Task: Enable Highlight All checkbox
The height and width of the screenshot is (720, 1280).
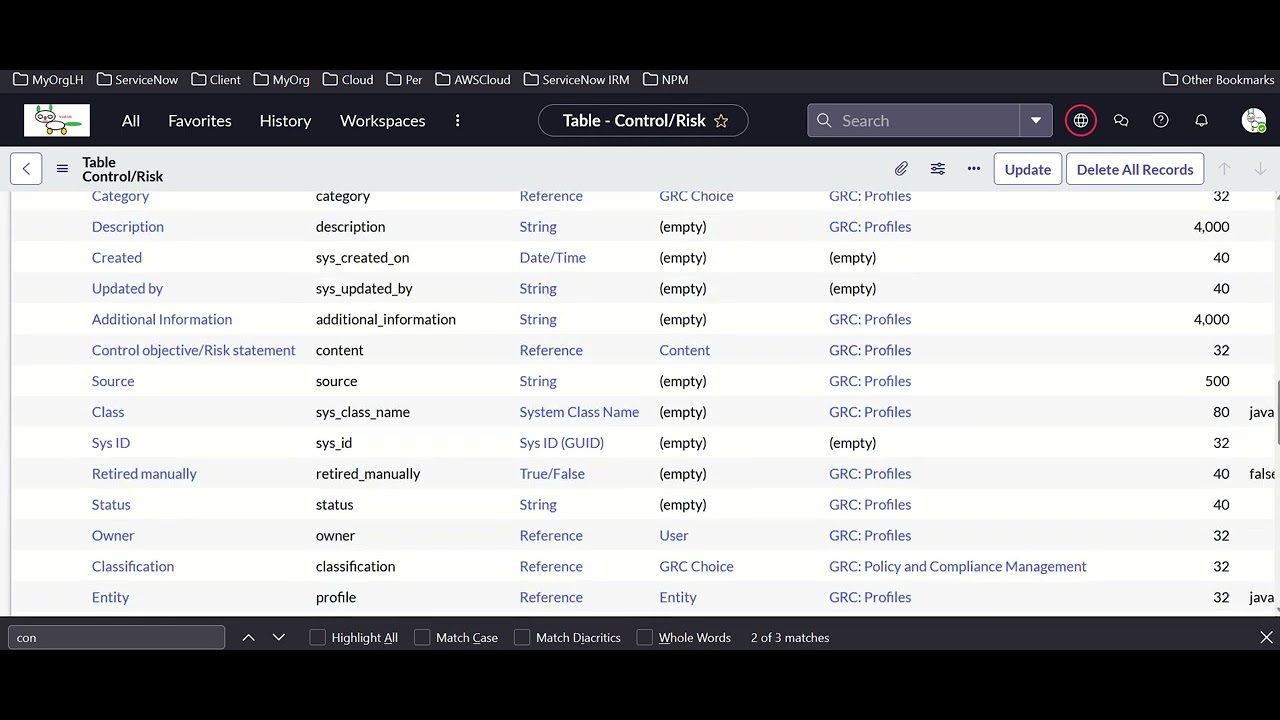Action: pyautogui.click(x=318, y=637)
